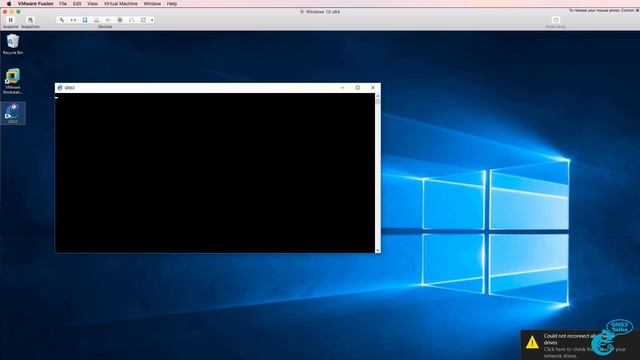Click the network drives warning notification
Screen dimensions: 640x360
580,345
